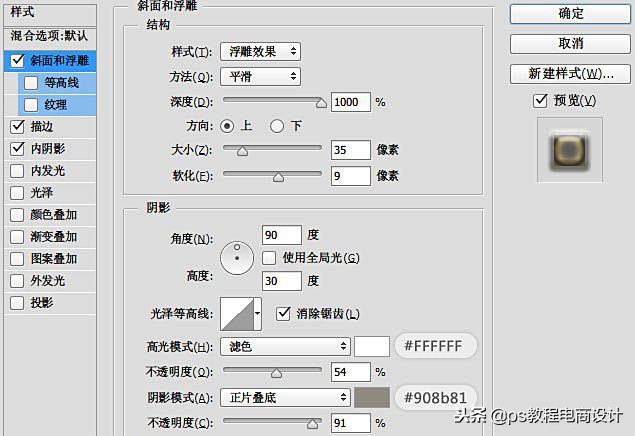The image size is (635, 436).
Task: Select 等高线 sub-item label
Action: point(62,83)
